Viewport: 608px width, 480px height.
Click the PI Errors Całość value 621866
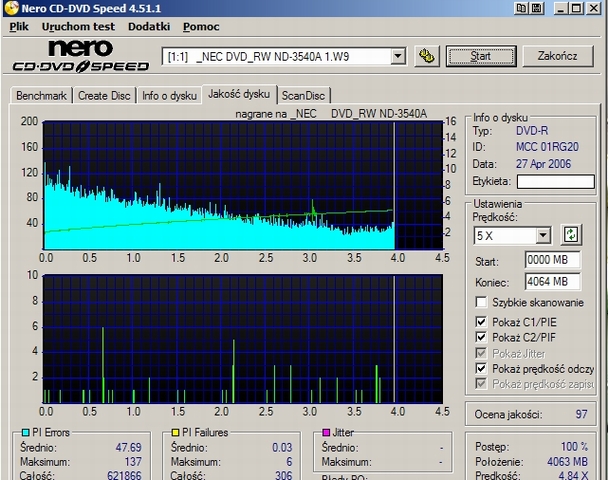[x=124, y=475]
